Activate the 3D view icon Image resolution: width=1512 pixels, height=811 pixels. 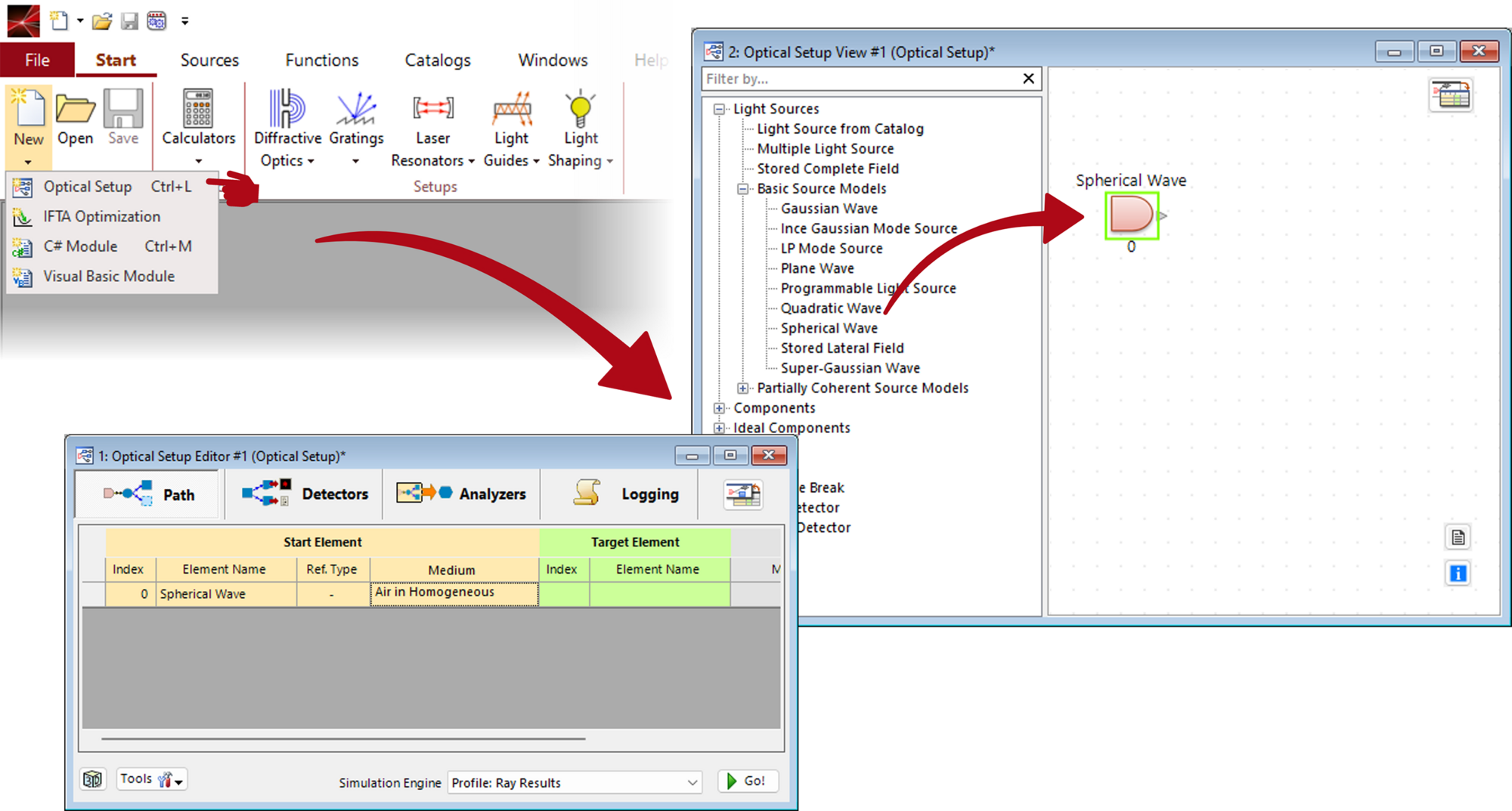[92, 778]
